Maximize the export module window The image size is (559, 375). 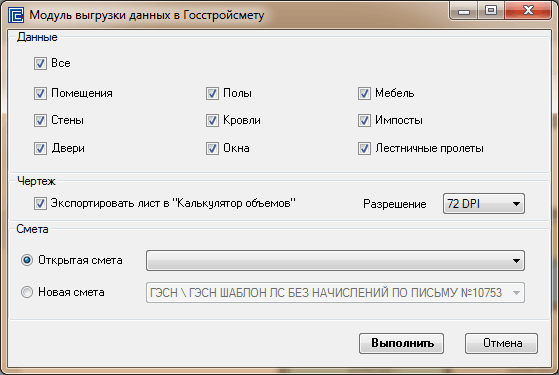[x=491, y=11]
